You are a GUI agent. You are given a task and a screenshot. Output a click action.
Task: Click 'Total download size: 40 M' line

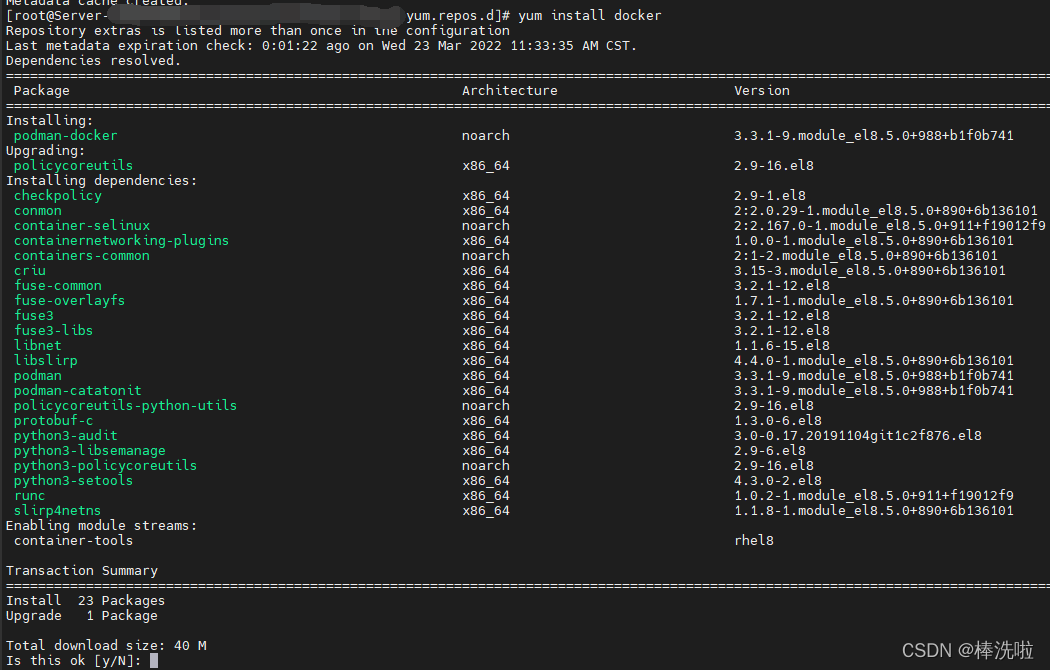[106, 645]
